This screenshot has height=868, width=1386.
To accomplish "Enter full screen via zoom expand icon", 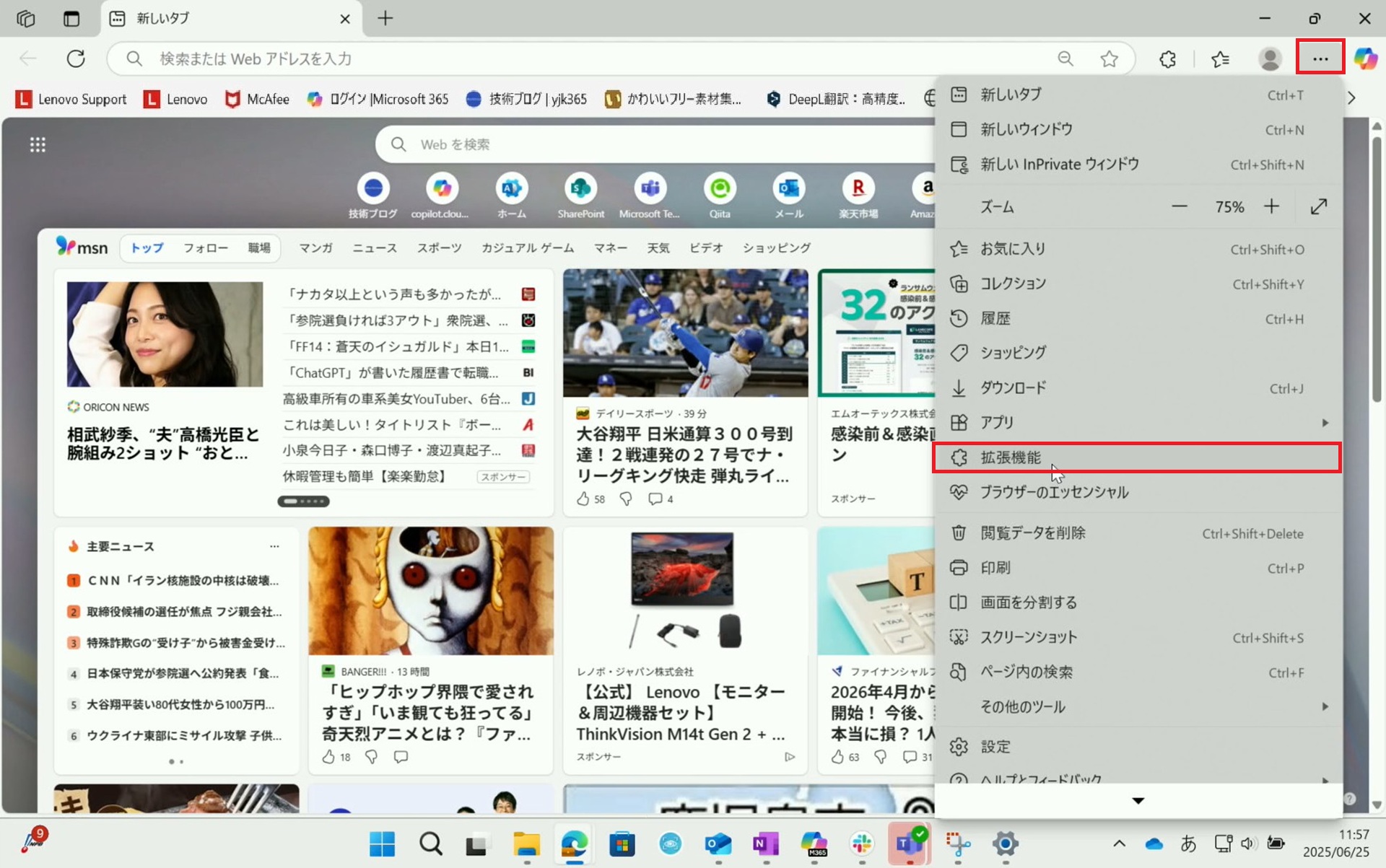I will [1318, 207].
